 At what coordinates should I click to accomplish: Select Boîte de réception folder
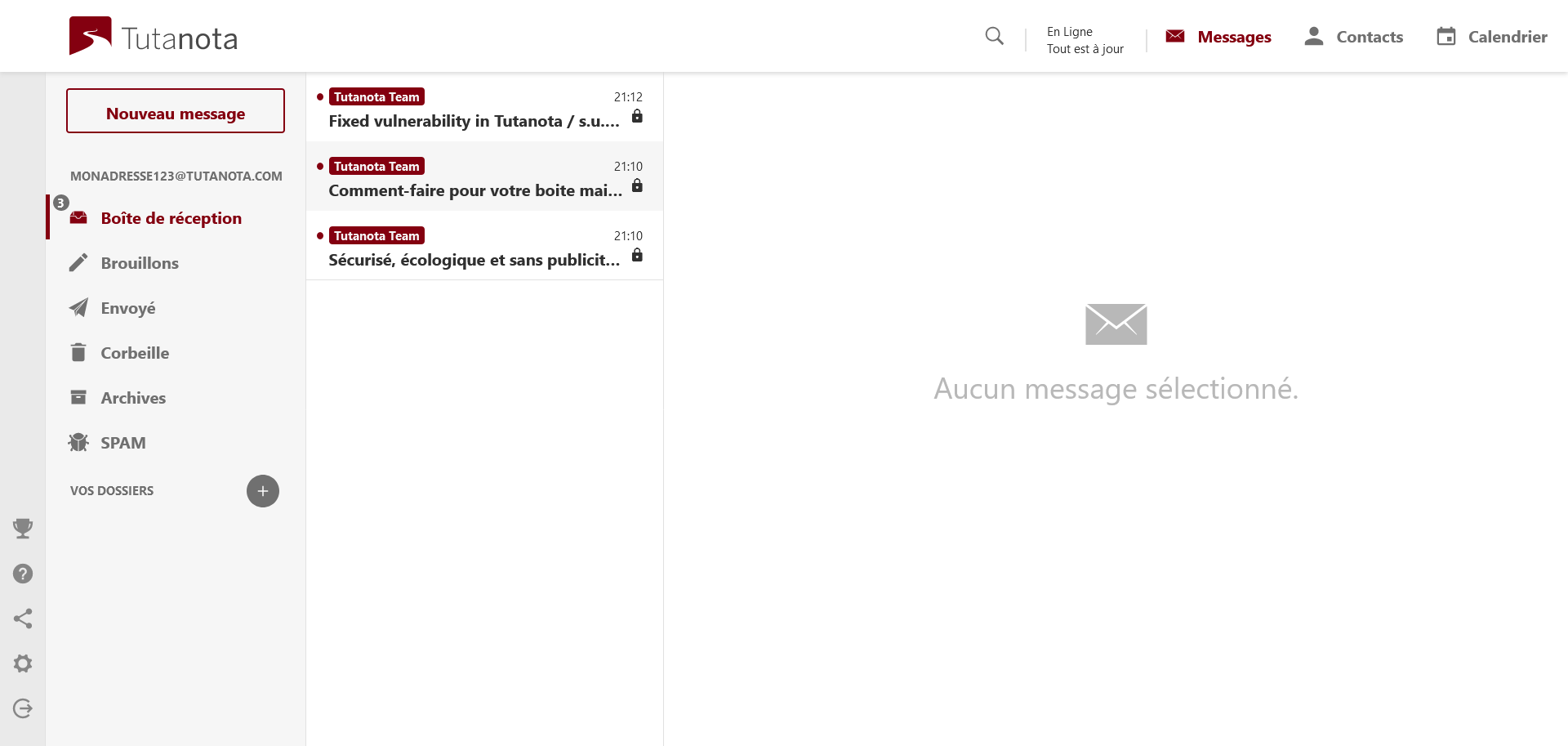(171, 218)
